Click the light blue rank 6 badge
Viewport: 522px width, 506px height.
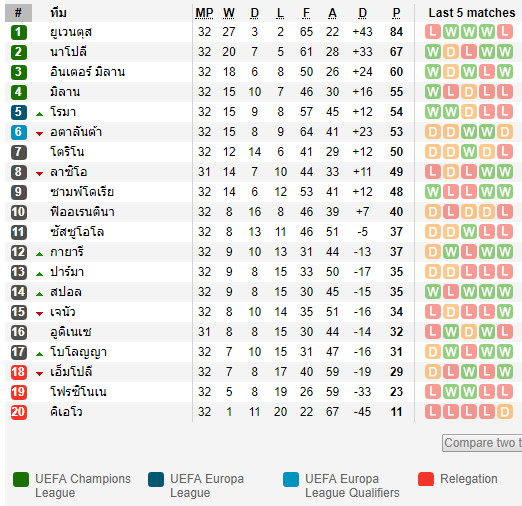[18, 132]
